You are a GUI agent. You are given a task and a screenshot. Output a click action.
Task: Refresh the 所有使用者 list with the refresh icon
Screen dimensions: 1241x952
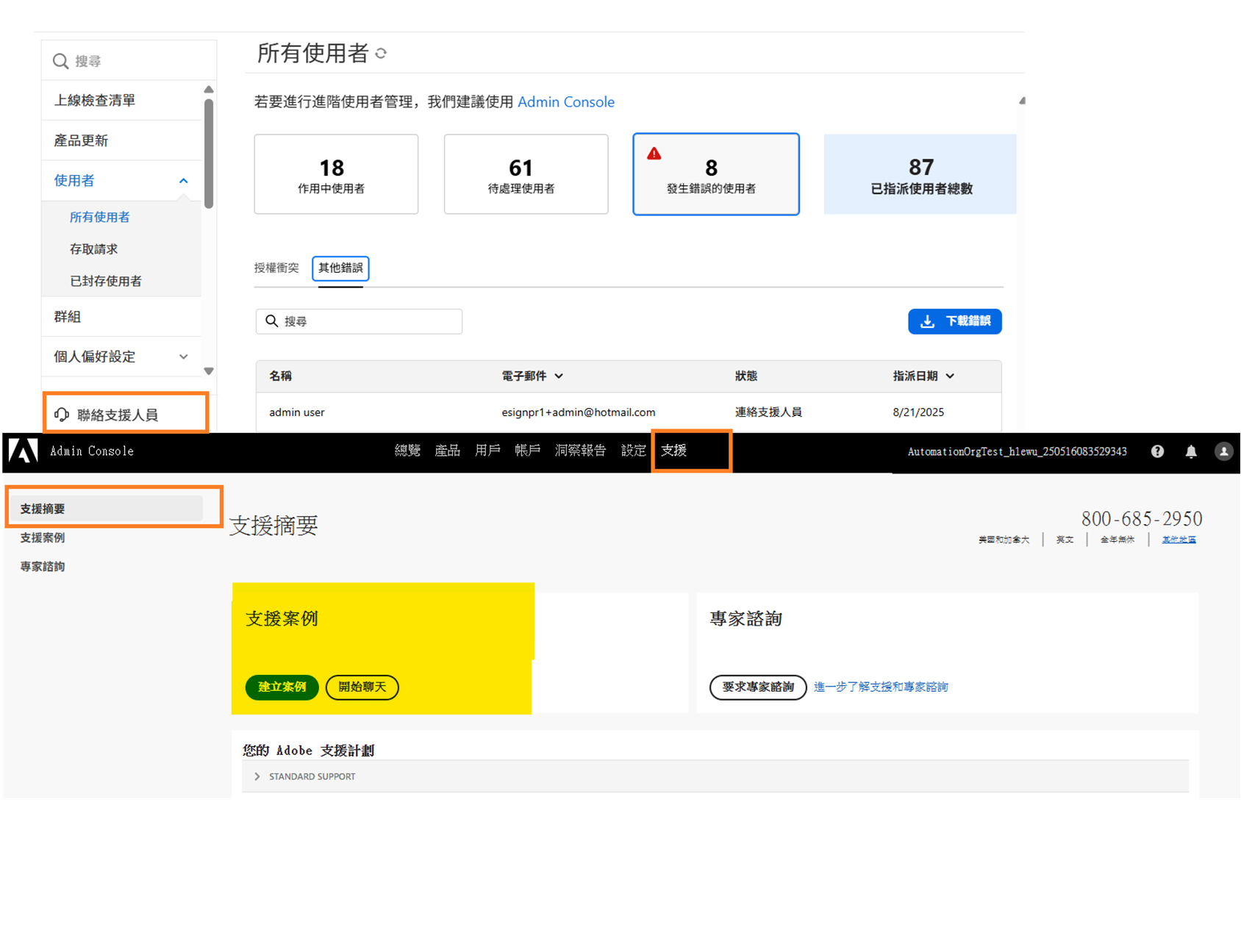pos(381,53)
